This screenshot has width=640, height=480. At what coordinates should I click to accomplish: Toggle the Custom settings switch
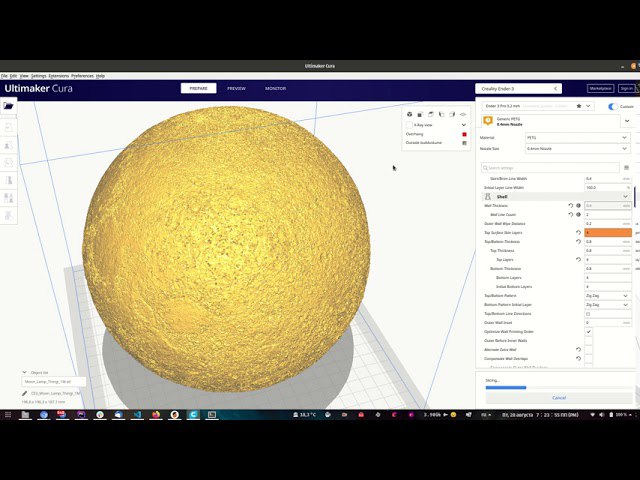pos(613,107)
